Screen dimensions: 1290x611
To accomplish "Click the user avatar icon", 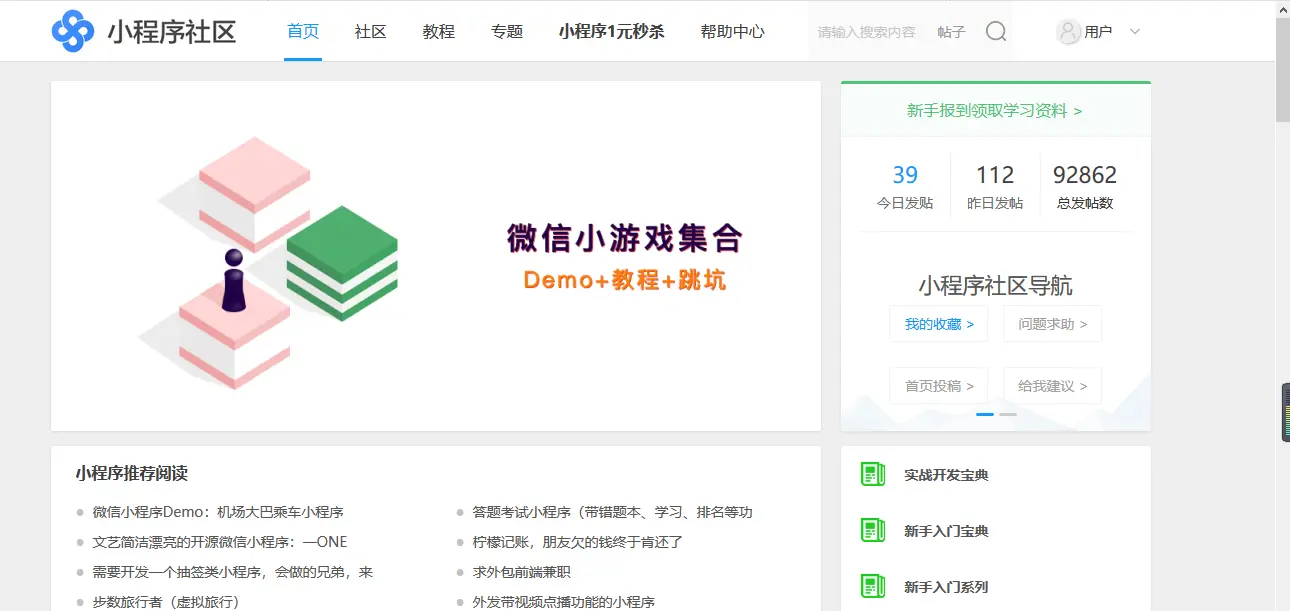I will click(1068, 31).
